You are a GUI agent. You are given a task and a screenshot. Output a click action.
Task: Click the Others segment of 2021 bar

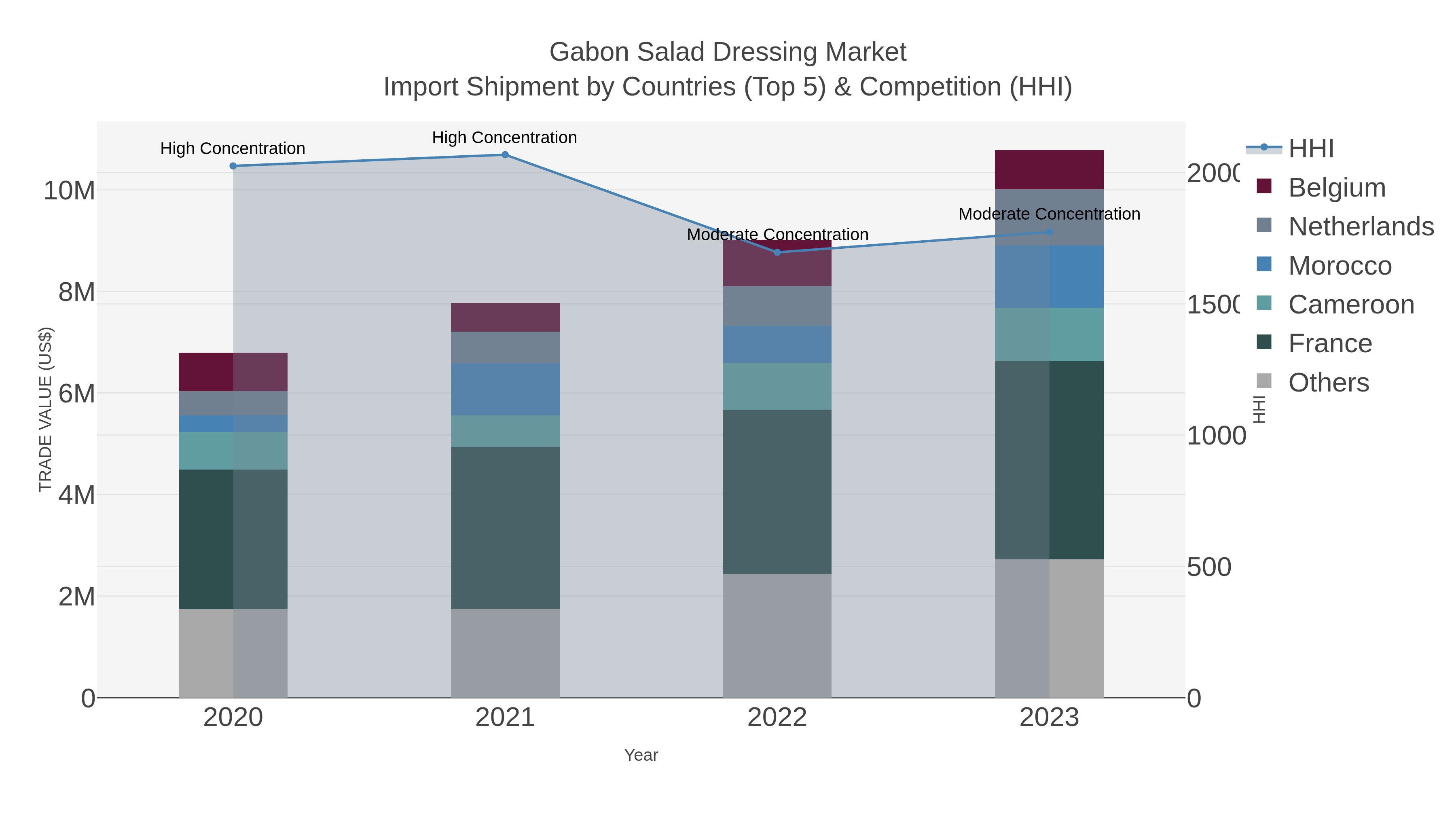505,653
